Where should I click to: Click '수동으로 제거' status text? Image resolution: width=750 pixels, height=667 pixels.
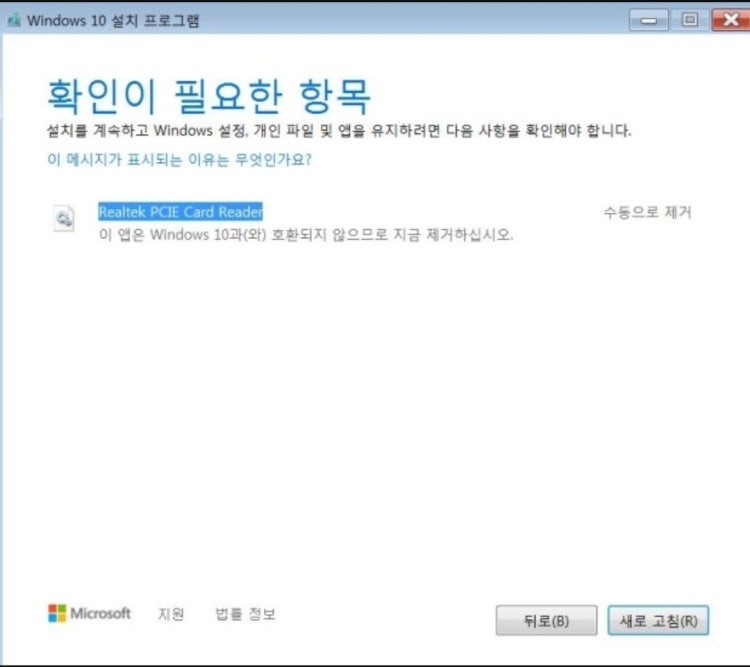pyautogui.click(x=647, y=212)
